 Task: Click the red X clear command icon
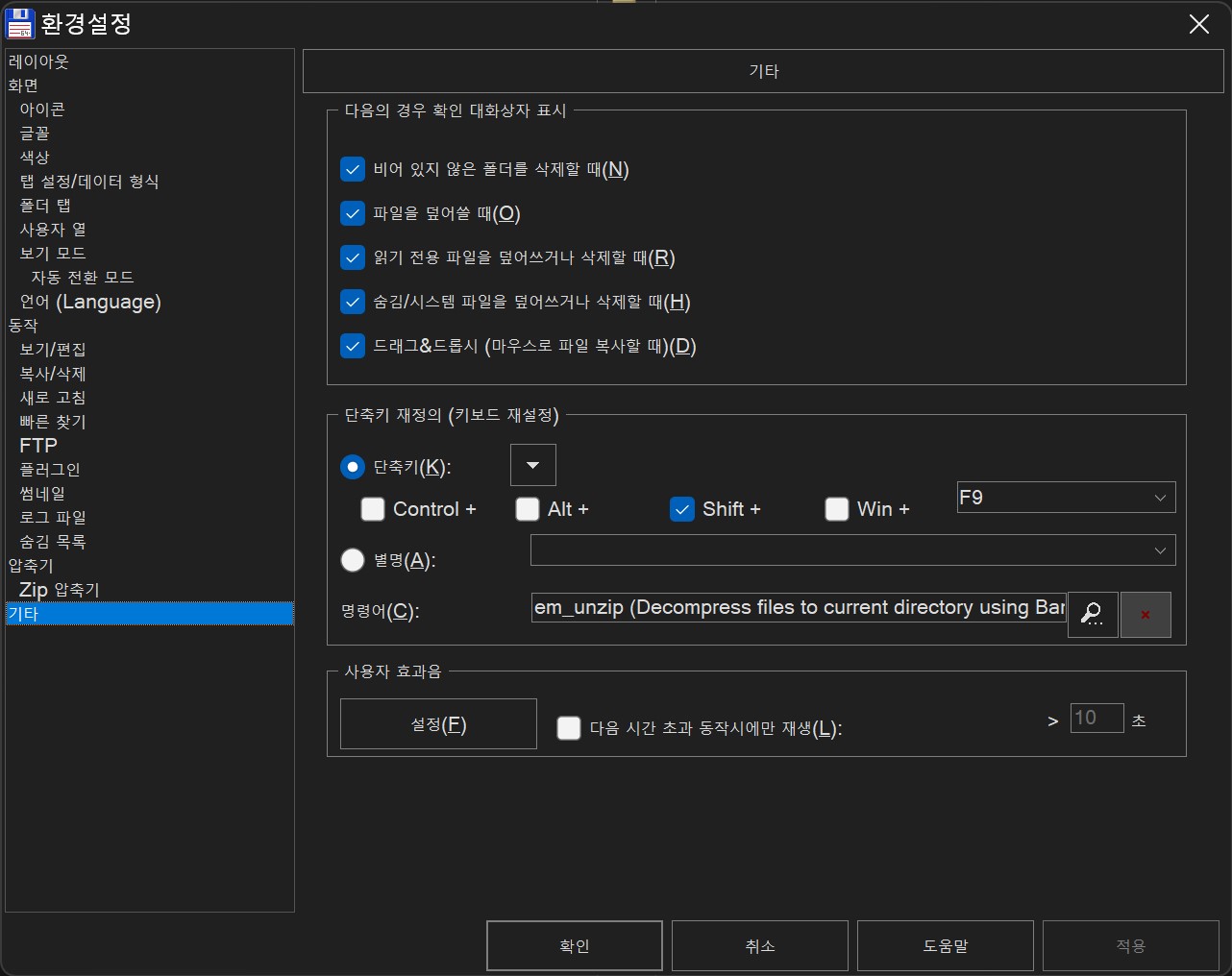[1146, 614]
